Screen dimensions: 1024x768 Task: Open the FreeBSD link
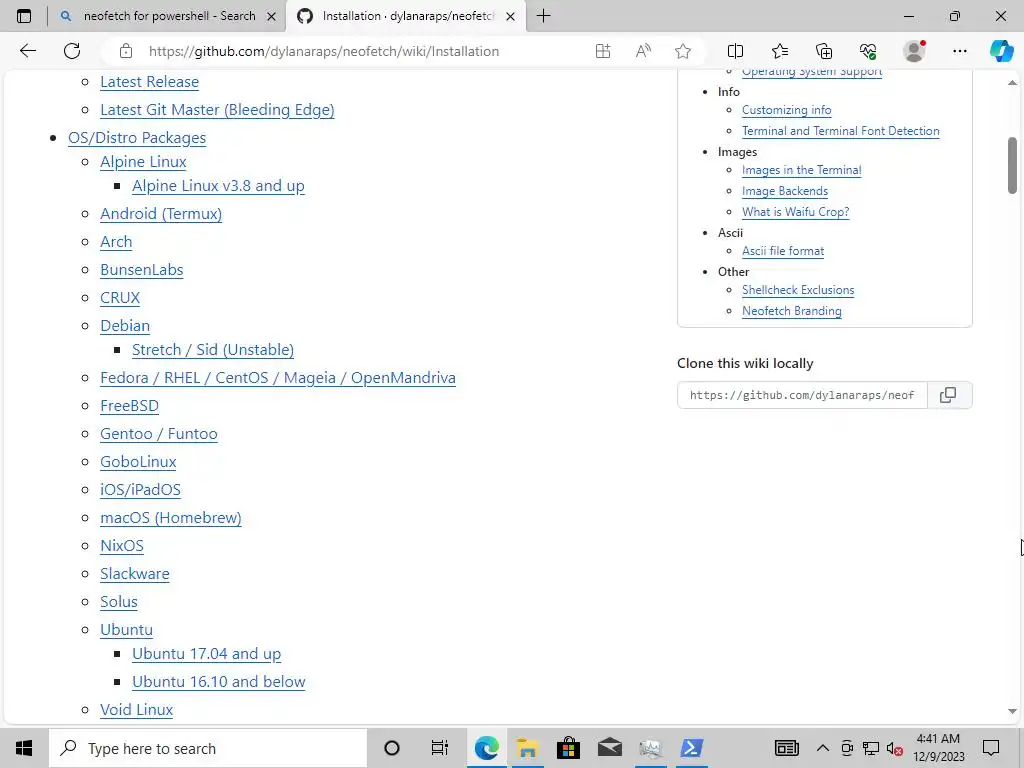pyautogui.click(x=129, y=406)
